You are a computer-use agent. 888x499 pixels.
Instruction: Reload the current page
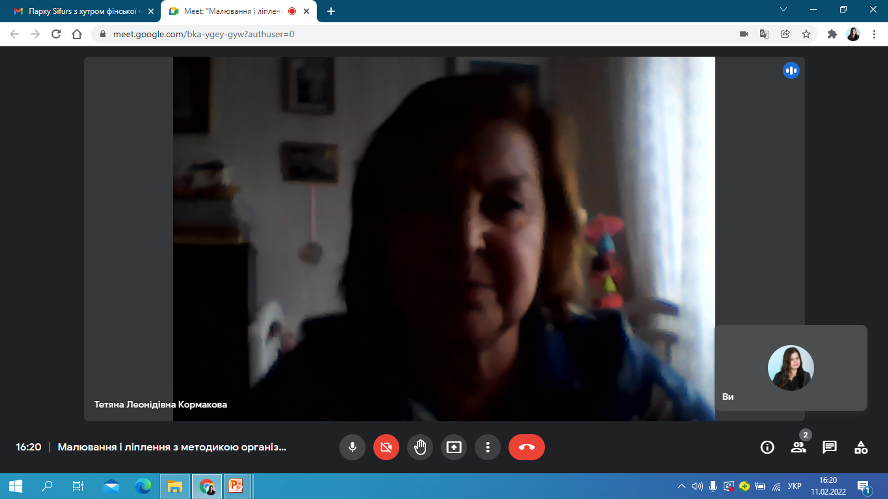(56, 34)
